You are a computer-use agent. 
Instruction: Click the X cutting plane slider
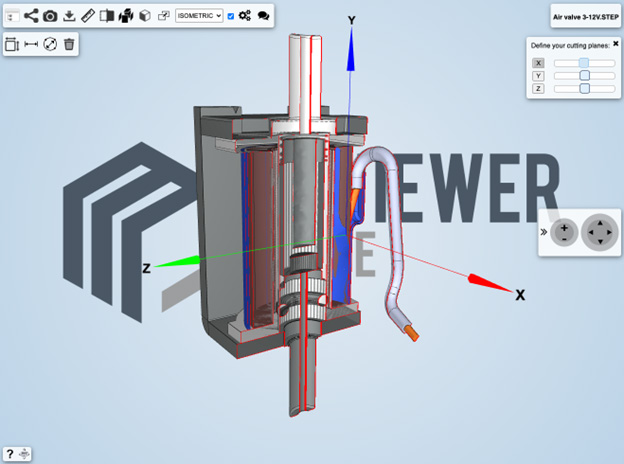tap(584, 62)
